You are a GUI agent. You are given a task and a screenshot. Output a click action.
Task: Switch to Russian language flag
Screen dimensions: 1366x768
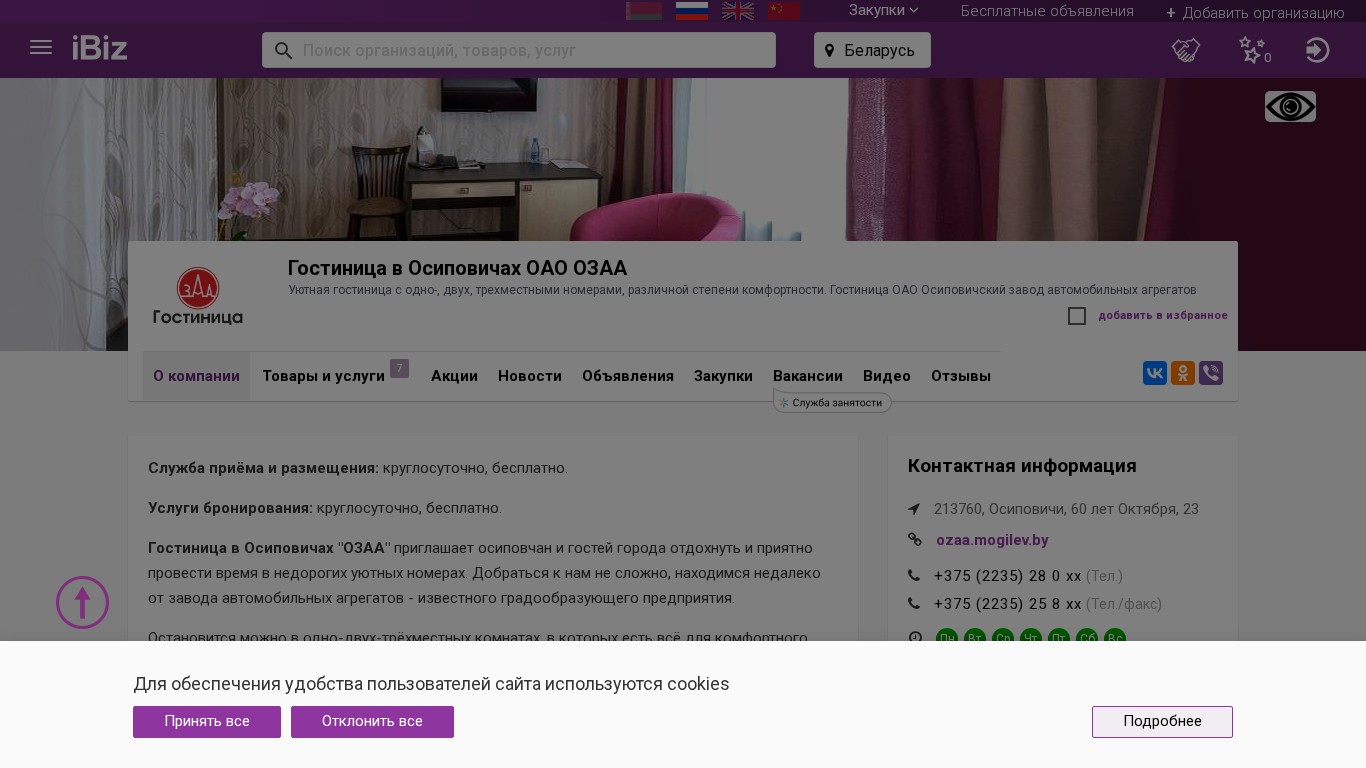tap(692, 11)
